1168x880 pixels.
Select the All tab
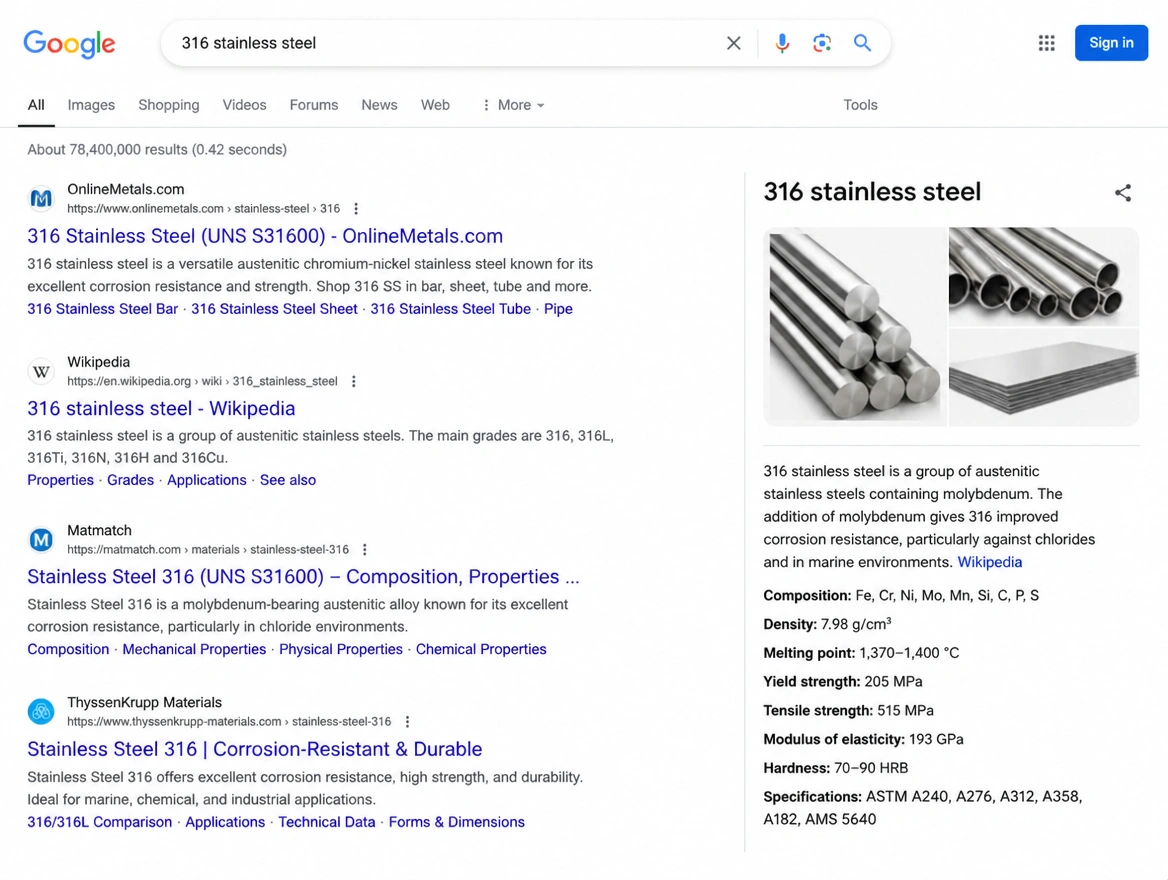click(36, 105)
